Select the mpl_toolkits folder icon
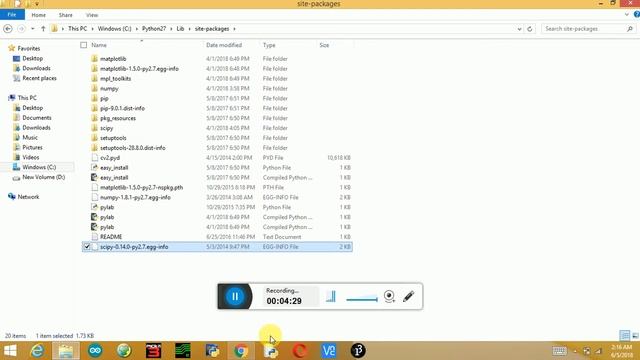The image size is (640, 360). 95,78
